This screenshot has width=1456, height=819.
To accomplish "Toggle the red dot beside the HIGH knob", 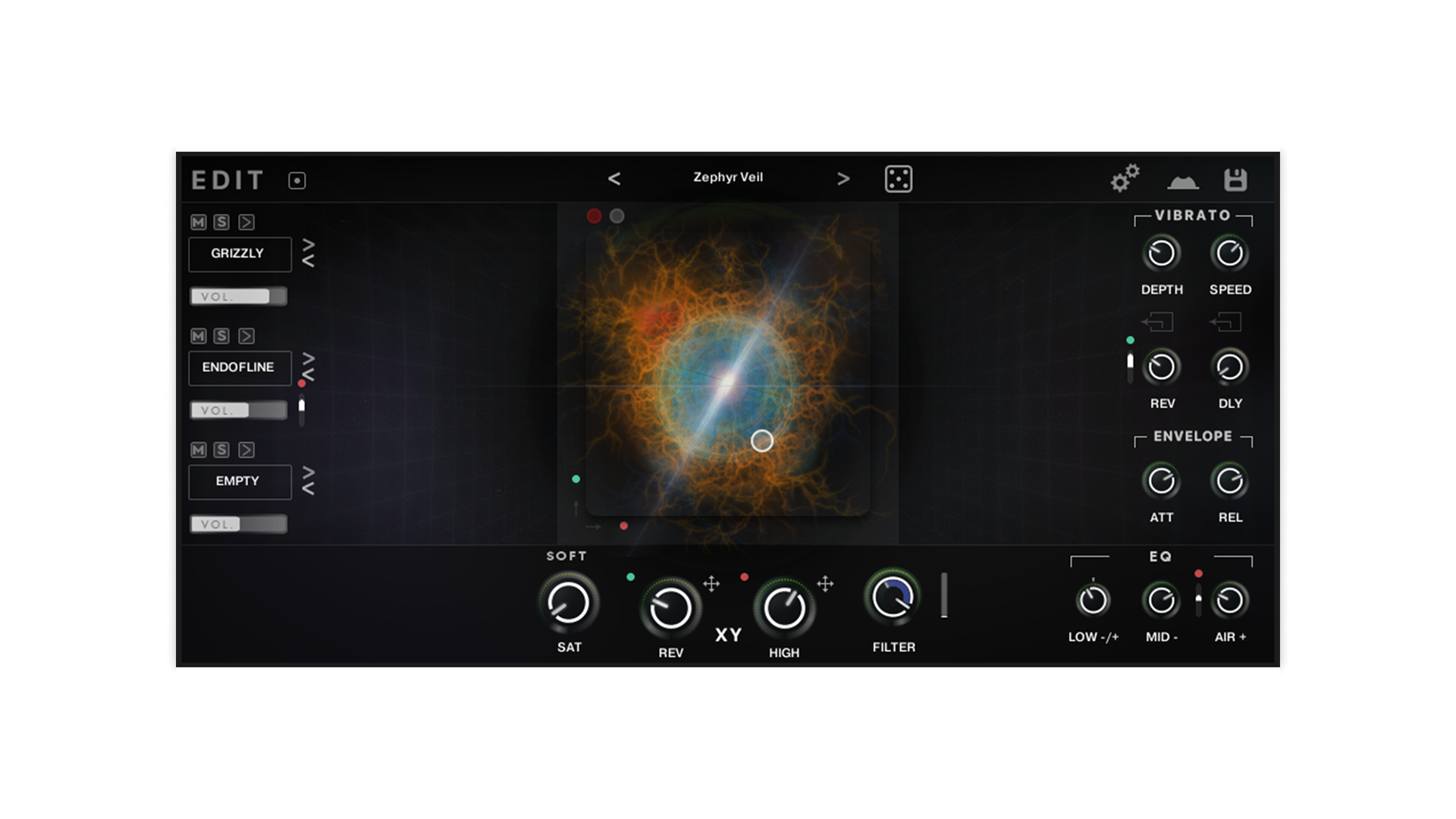I will (745, 577).
